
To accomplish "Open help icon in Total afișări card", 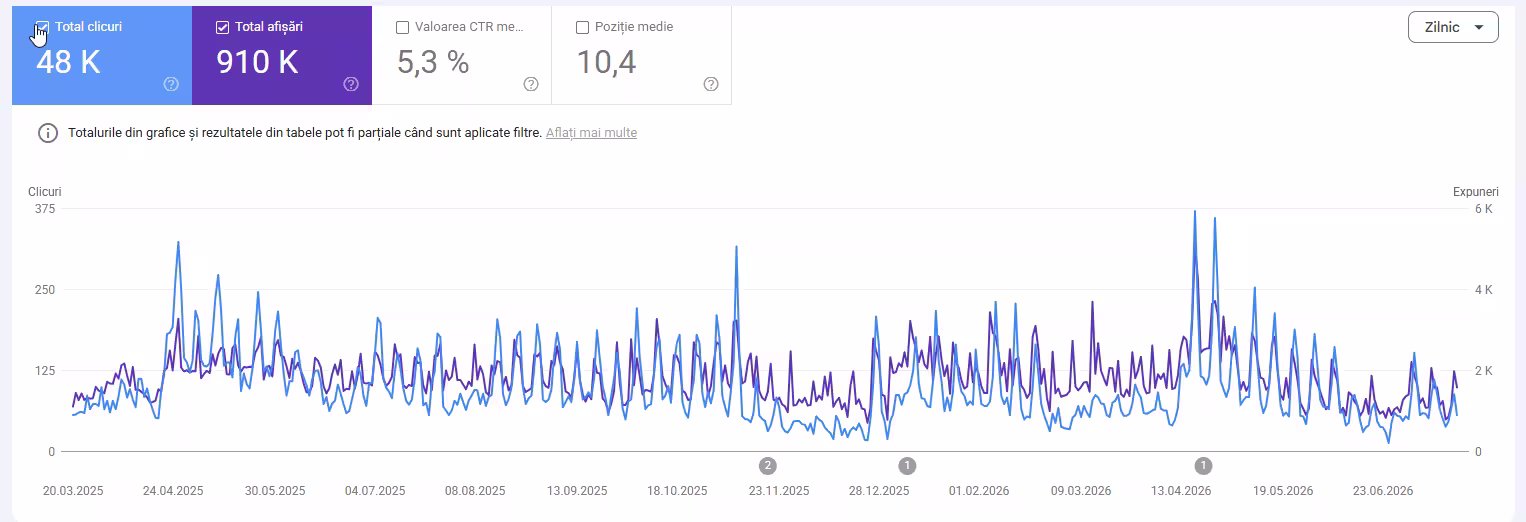I will (x=351, y=84).
